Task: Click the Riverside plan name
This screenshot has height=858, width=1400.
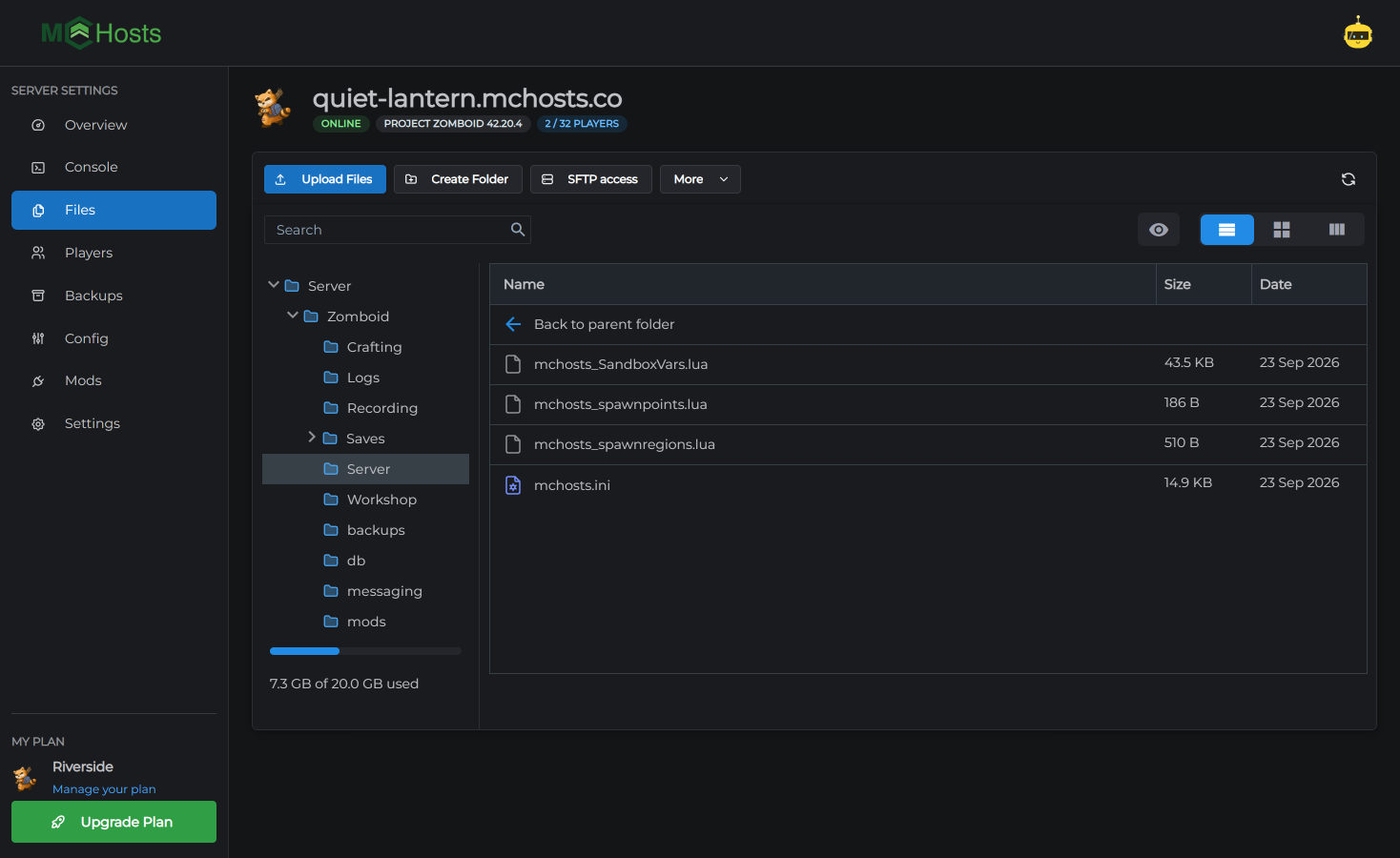Action: [x=83, y=766]
